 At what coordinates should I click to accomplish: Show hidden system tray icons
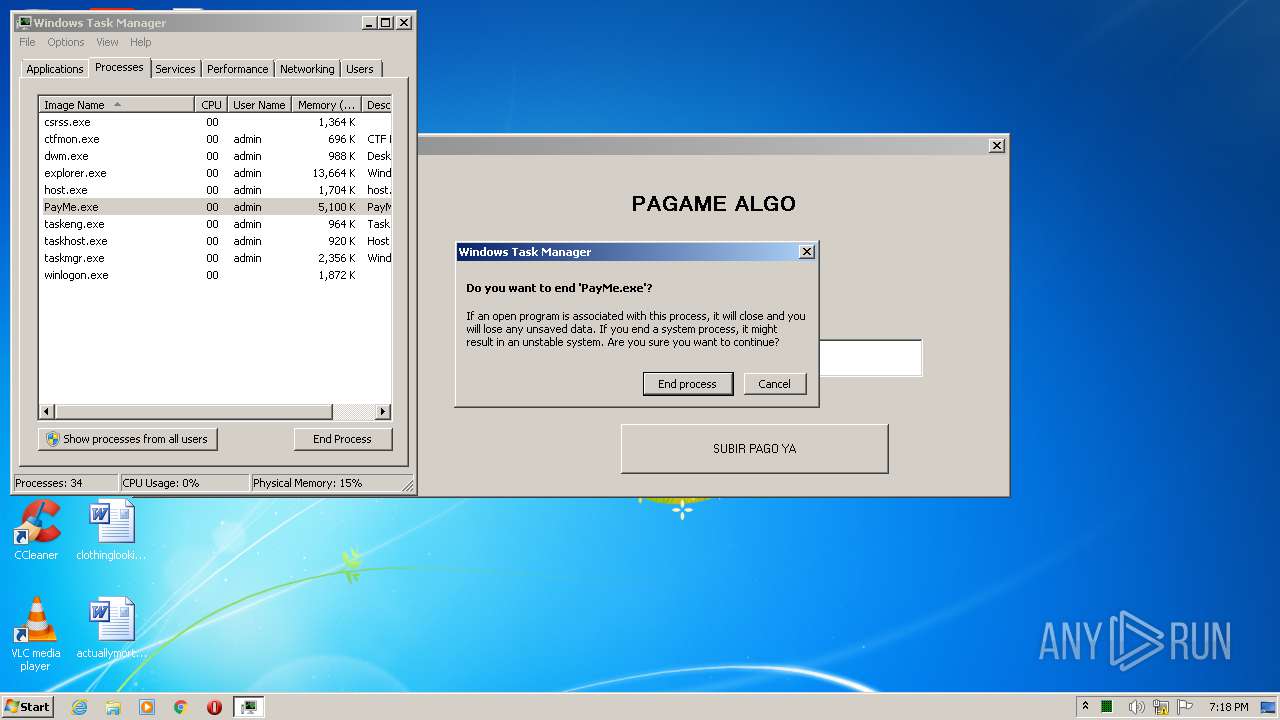click(1085, 707)
